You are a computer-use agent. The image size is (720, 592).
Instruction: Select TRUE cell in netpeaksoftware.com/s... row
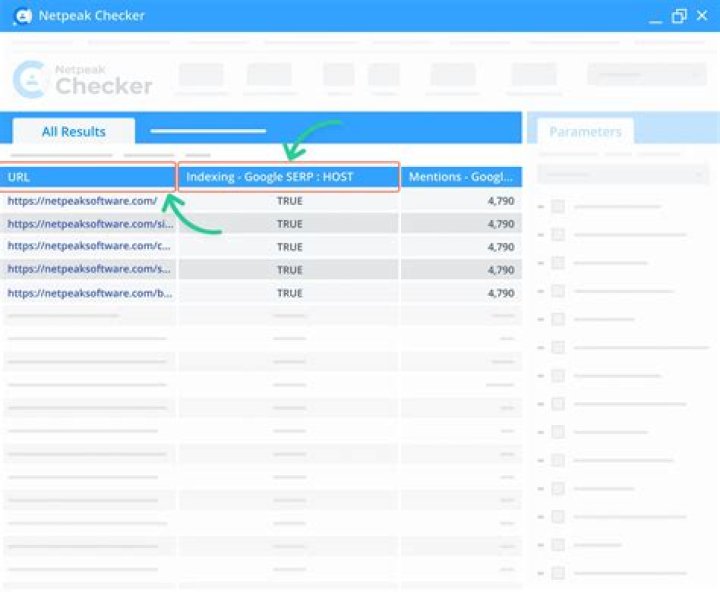(x=289, y=270)
